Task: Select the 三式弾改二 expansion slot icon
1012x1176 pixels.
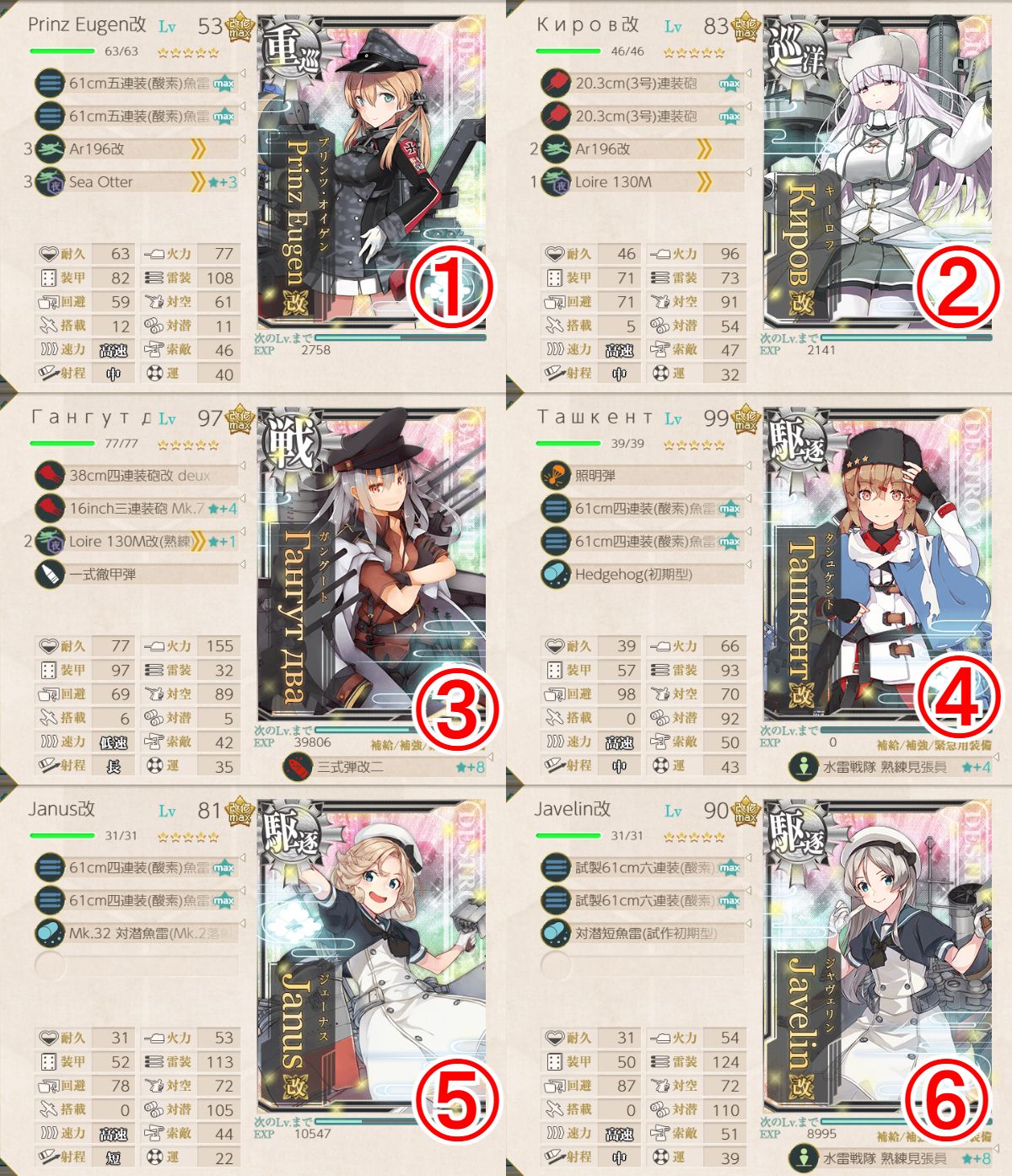Action: click(297, 768)
